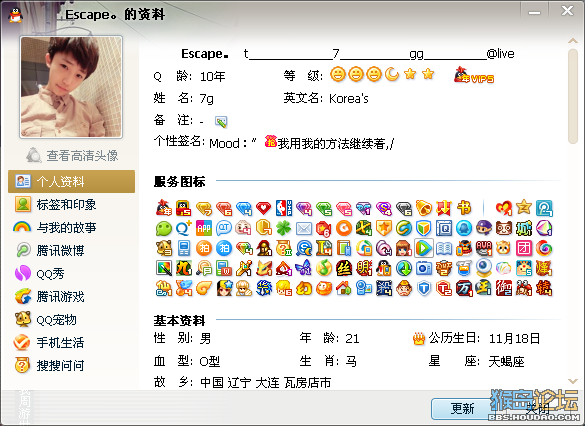Click the 城 city game icon
Screen dimensions: 585x426
click(524, 228)
